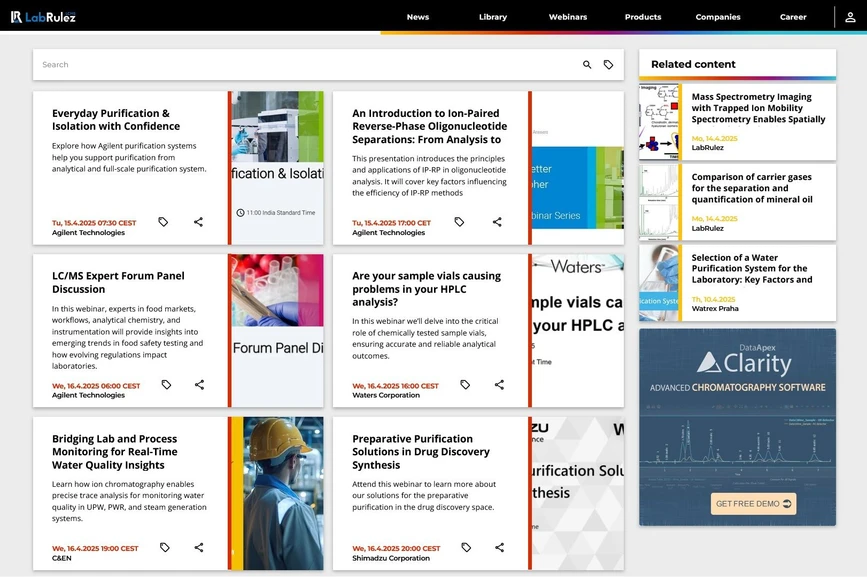Click tag icon on Everyday Purification card
The image size is (867, 577).
point(163,222)
